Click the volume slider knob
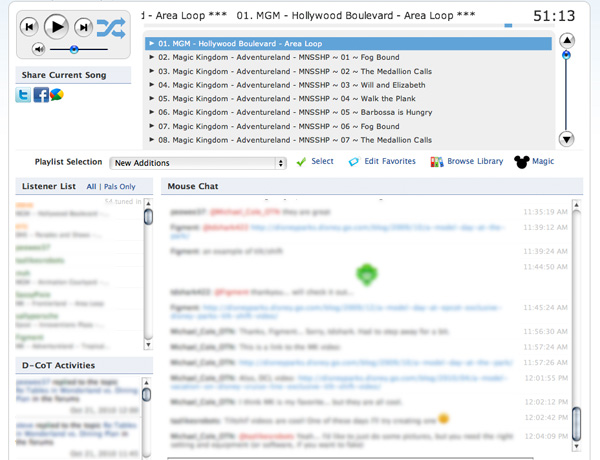600x460 pixels. tap(74, 49)
